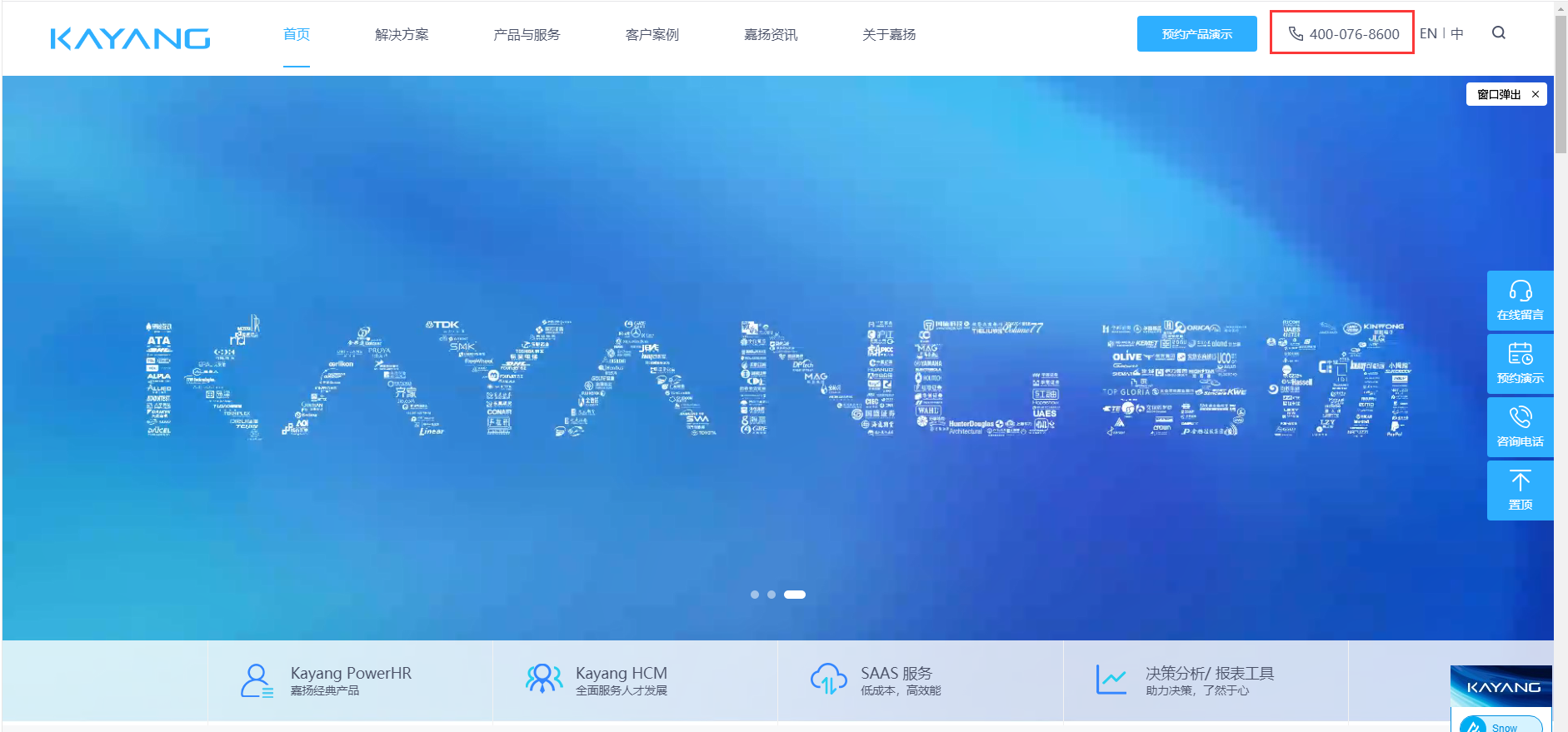Click the Kayang HCM people icon
The height and width of the screenshot is (732, 1568).
(x=543, y=679)
